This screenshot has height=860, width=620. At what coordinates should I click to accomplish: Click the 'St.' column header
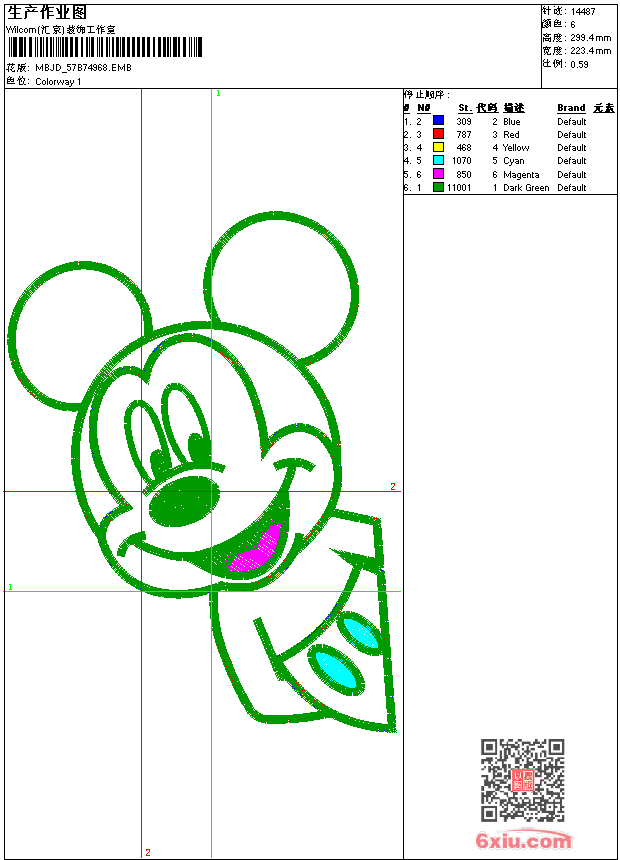[x=465, y=108]
